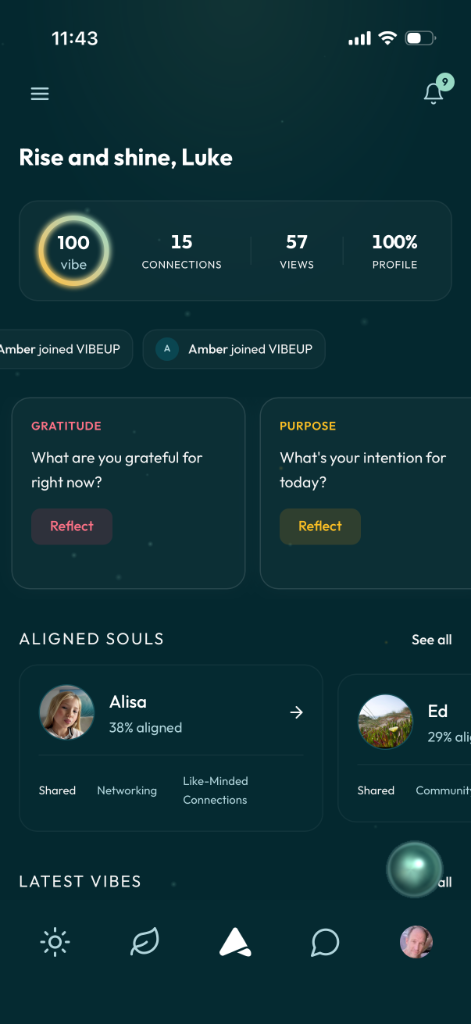Screen dimensions: 471x1024
Task: Select the Networking tag on Alisa's card
Action: 127,791
